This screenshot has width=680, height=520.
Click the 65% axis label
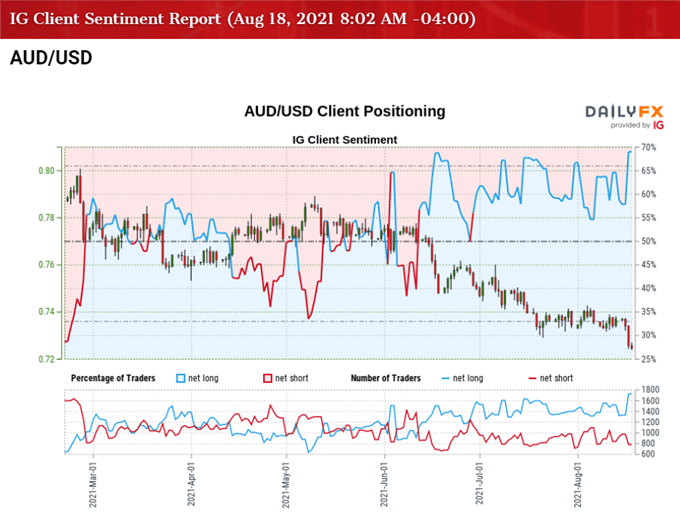click(648, 171)
